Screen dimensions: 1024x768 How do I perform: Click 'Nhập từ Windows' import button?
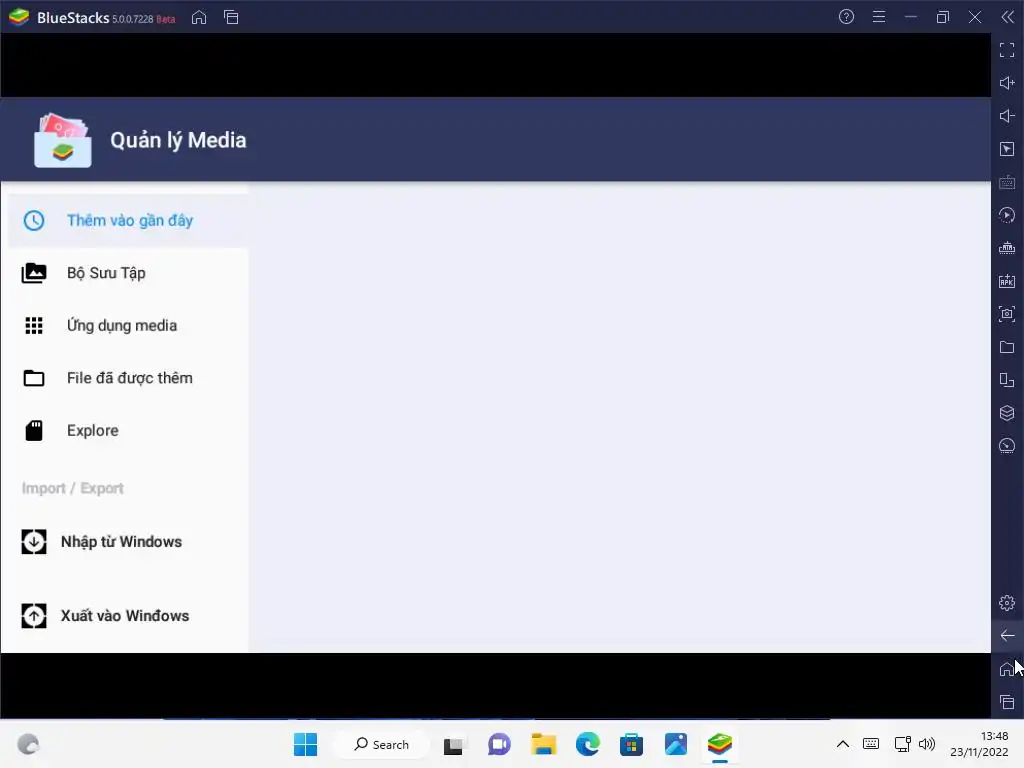[102, 542]
